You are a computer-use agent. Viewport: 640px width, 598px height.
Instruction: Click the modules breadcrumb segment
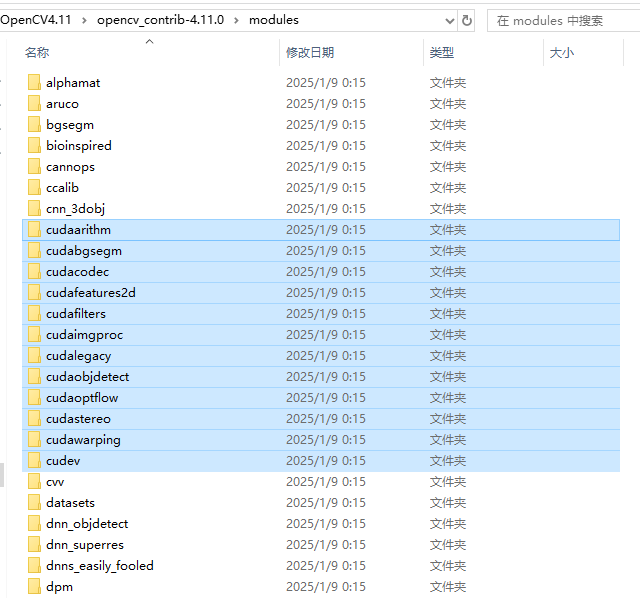click(274, 20)
